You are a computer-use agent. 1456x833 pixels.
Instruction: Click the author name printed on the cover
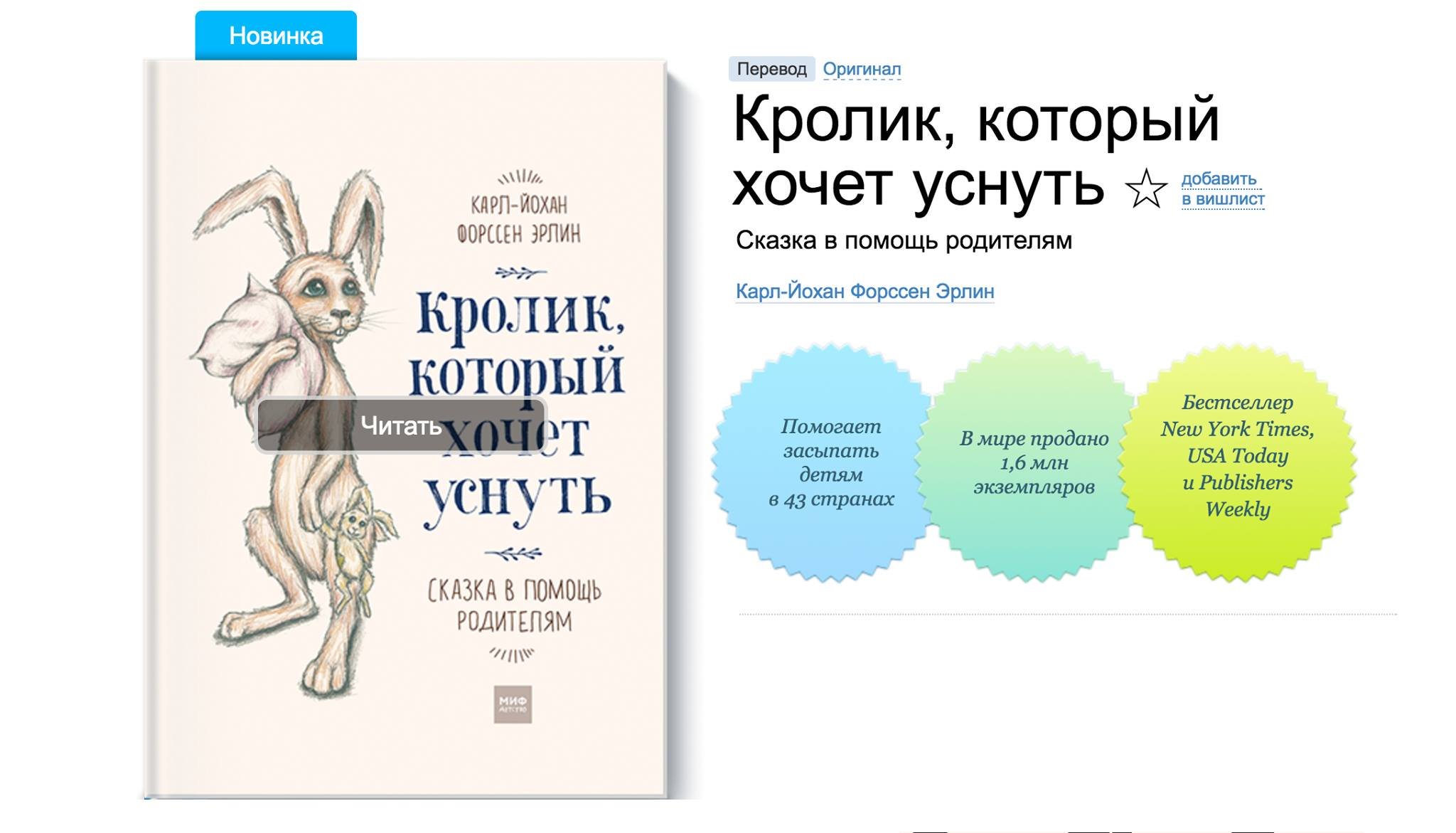pos(519,219)
